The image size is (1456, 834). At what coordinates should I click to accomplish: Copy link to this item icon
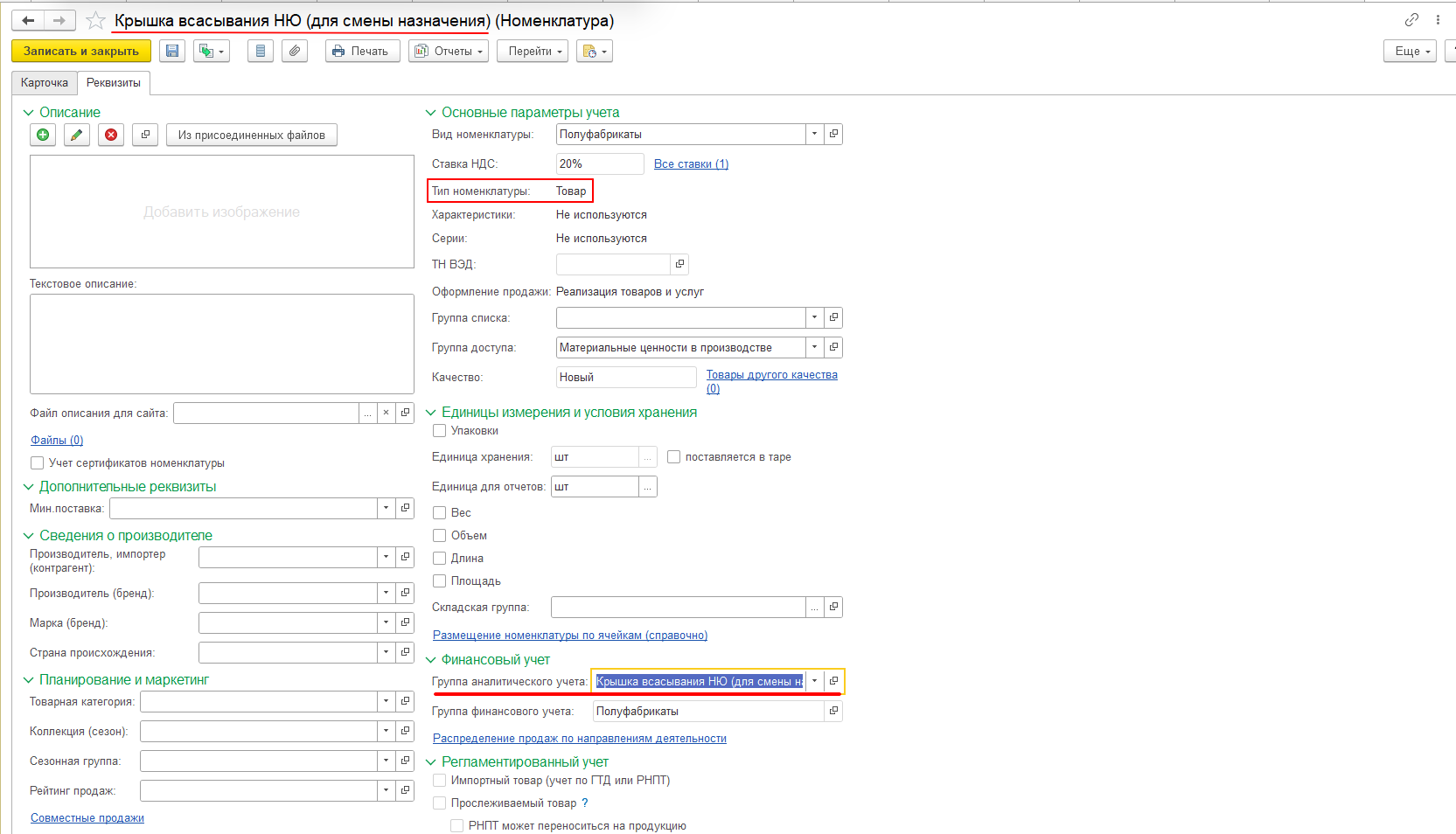(x=1411, y=19)
